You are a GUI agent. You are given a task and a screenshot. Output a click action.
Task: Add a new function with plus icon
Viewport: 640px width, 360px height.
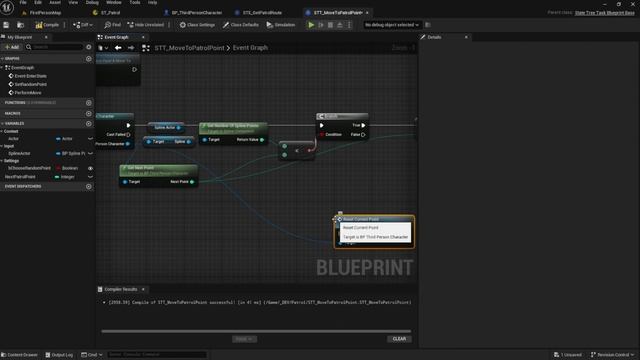coord(89,103)
